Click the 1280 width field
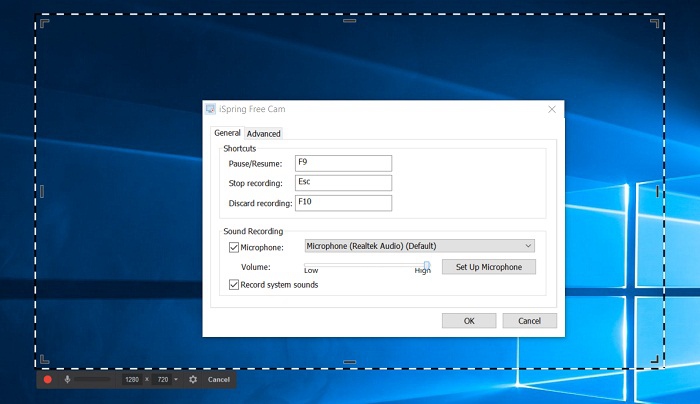700x404 pixels. pos(132,379)
